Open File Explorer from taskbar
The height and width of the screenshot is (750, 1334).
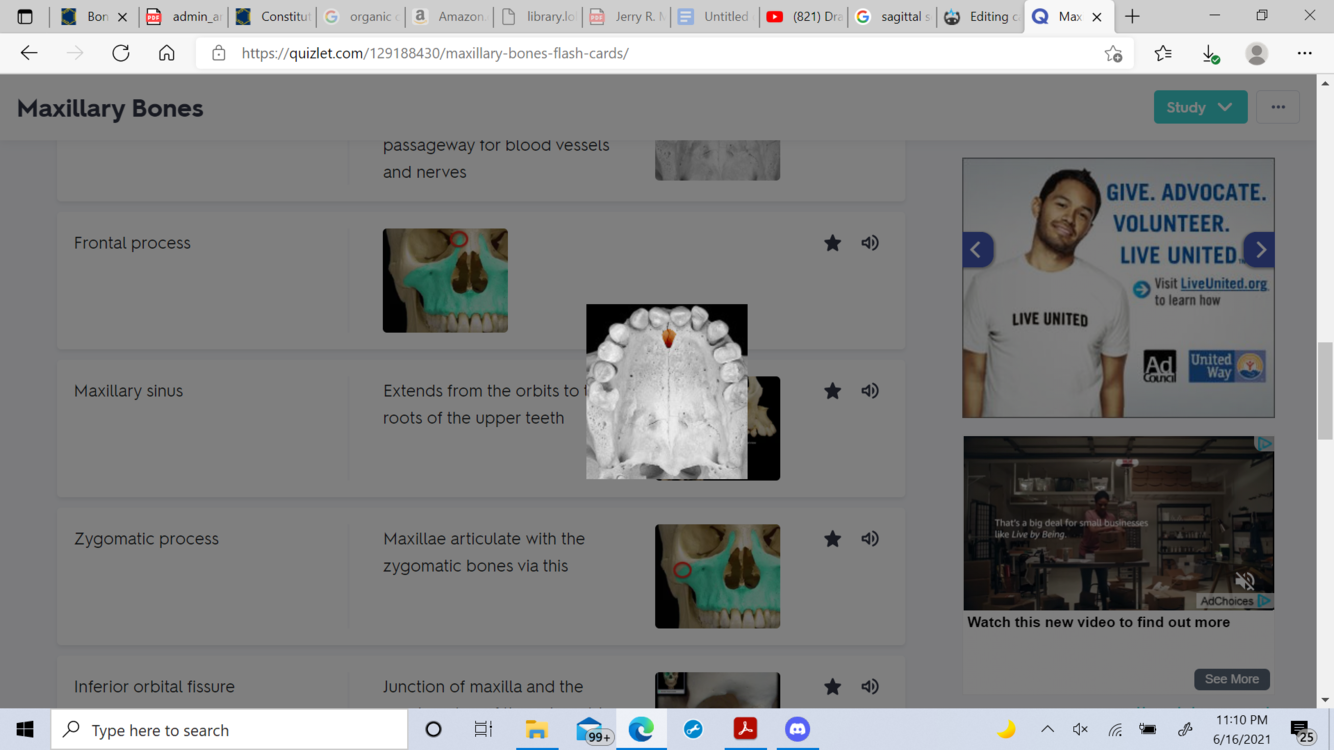[536, 730]
